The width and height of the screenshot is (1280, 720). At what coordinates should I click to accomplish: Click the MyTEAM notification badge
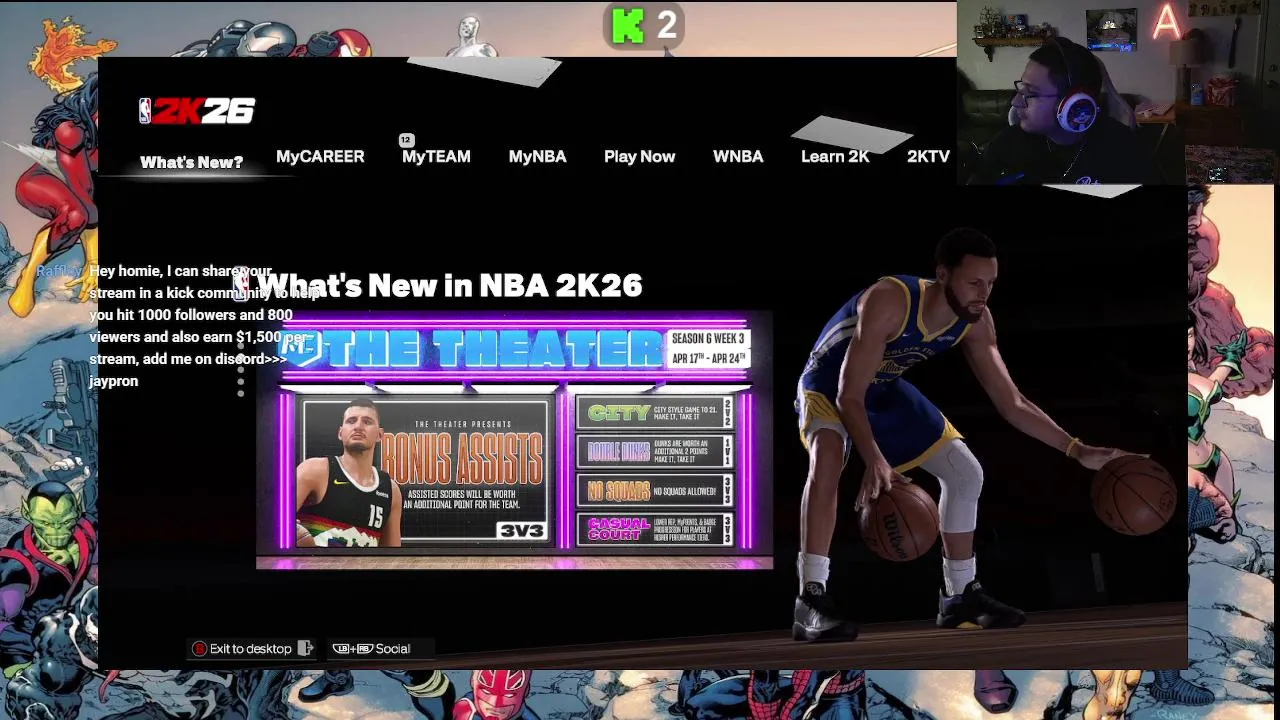[x=406, y=140]
